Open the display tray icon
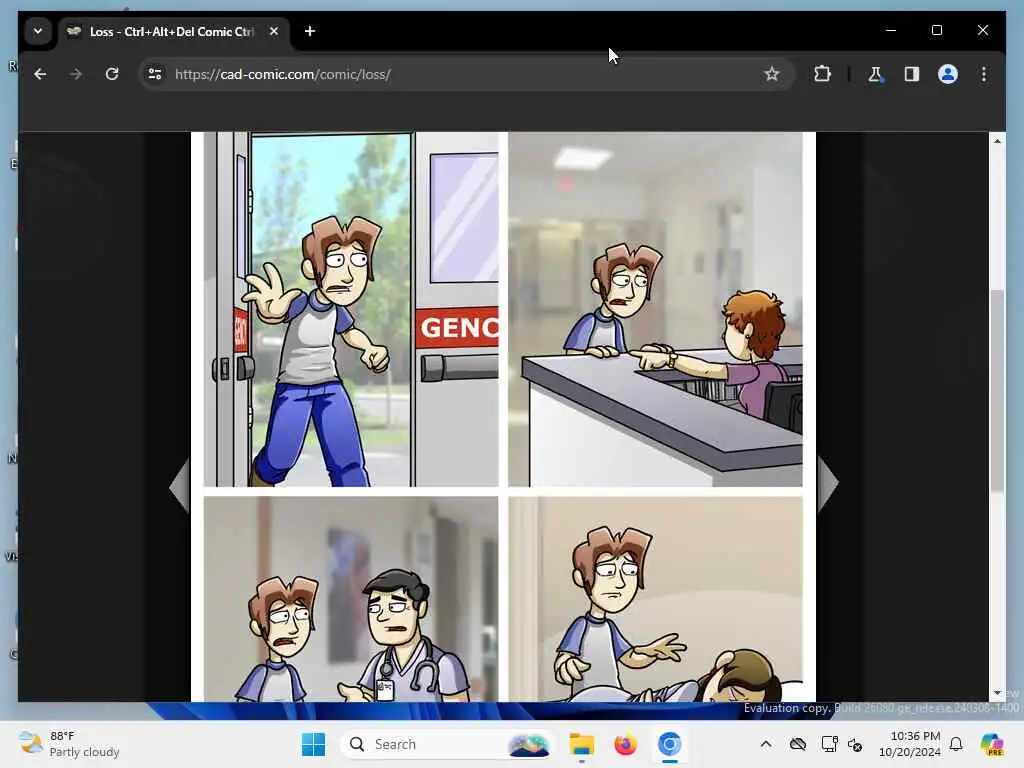Screen dimensions: 1024x768 (829, 744)
